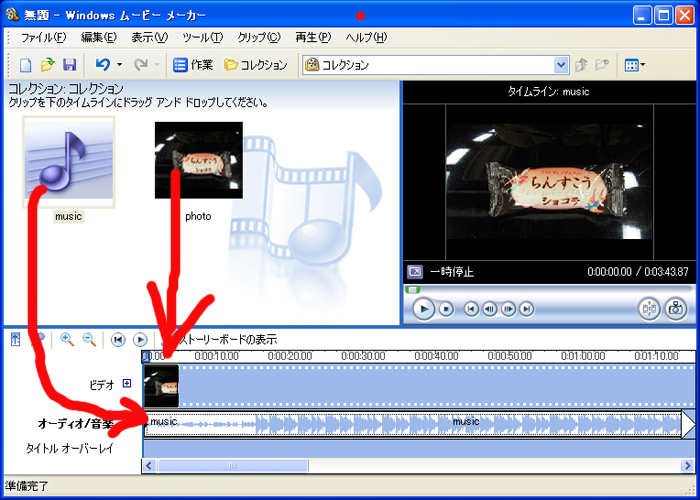Image resolution: width=700 pixels, height=500 pixels.
Task: Click the ビデオ track label
Action: click(102, 384)
